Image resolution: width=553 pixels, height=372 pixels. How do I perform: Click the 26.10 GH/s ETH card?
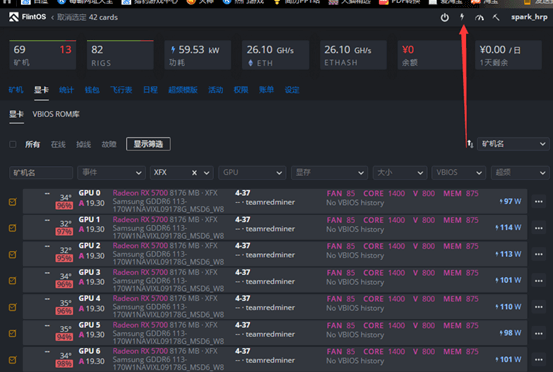coord(275,55)
